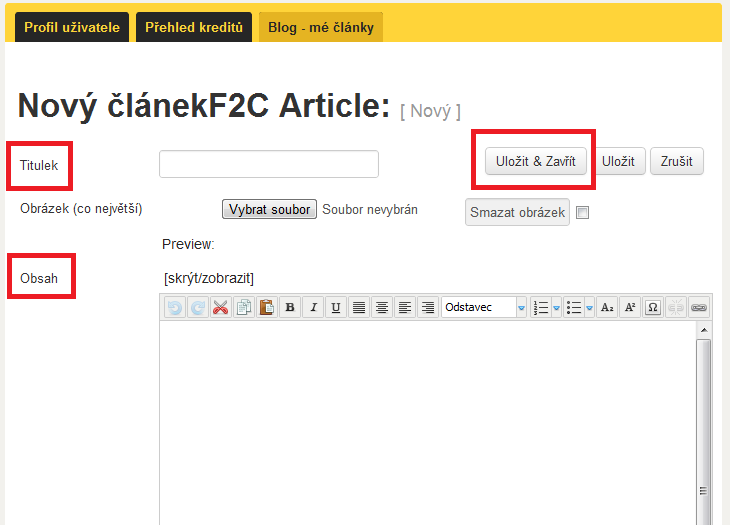Align text to the left
Image resolution: width=730 pixels, height=525 pixels.
coord(405,308)
